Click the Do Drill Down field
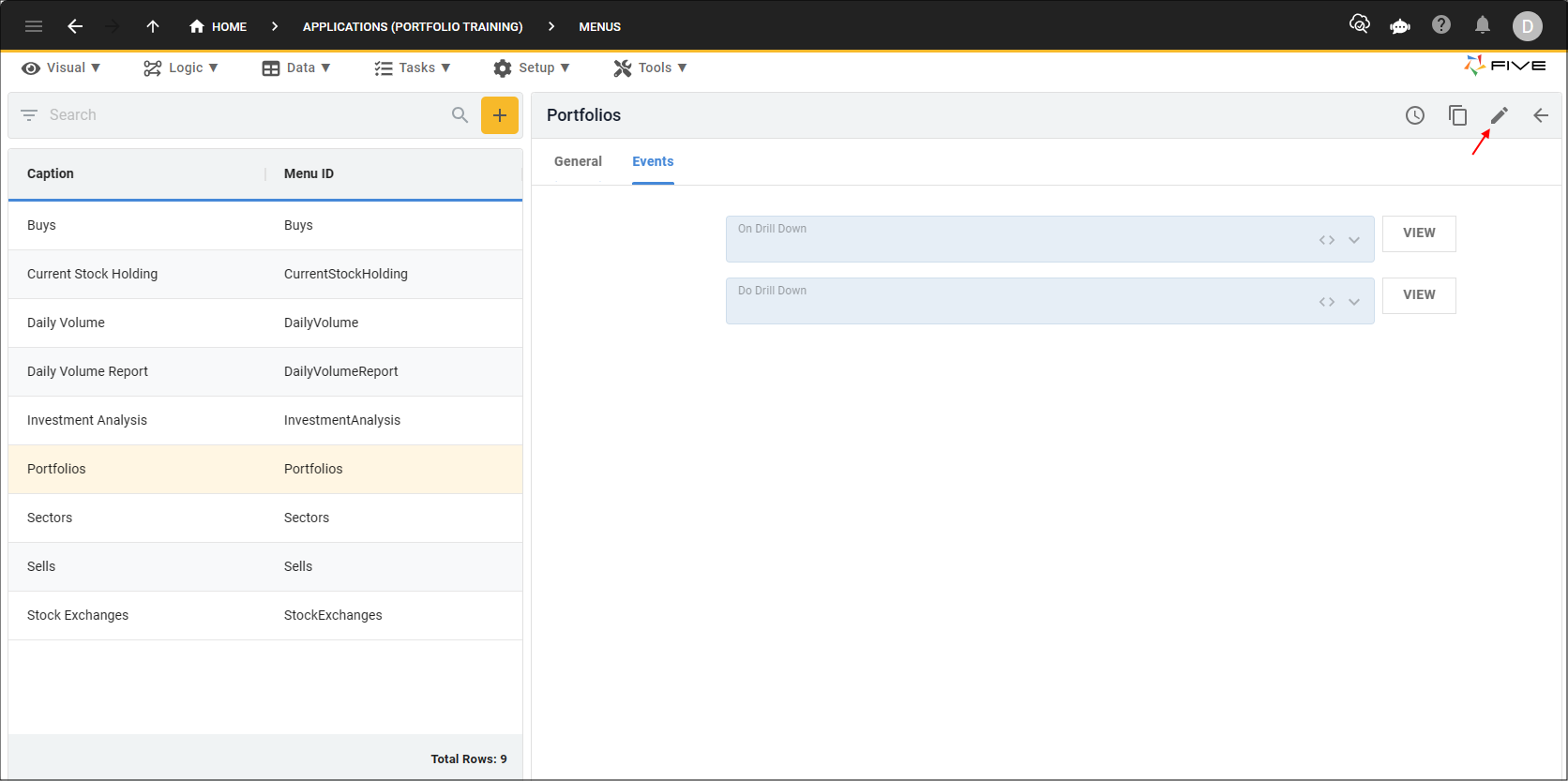 [1050, 301]
